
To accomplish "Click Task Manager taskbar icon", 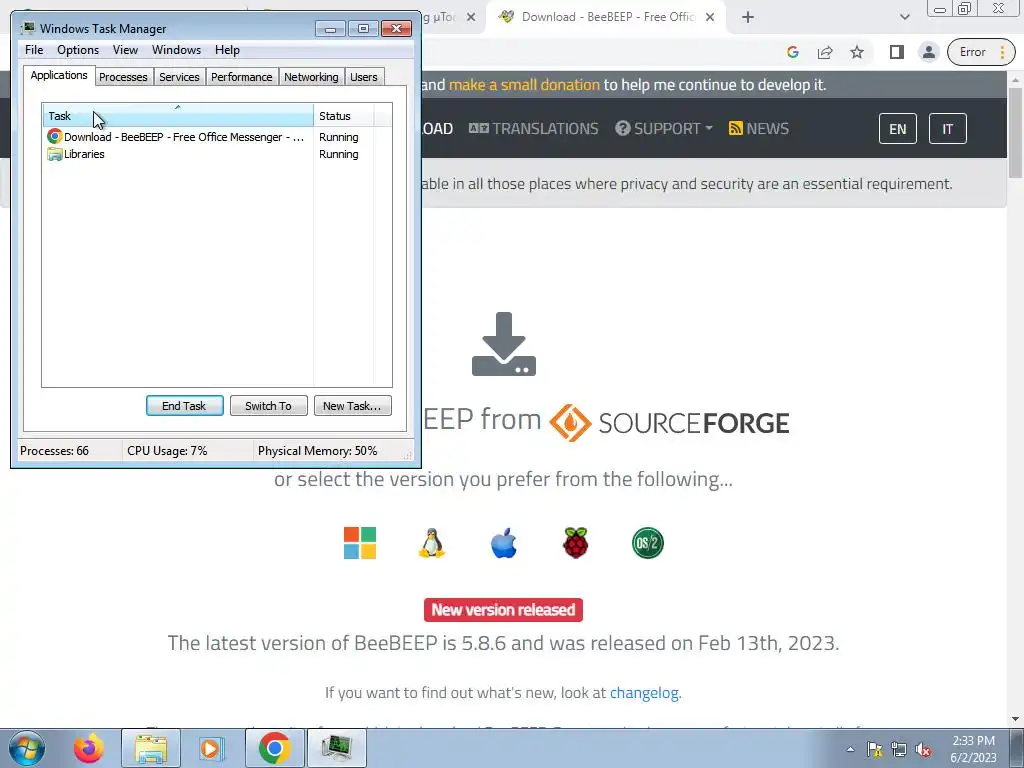I will [336, 748].
